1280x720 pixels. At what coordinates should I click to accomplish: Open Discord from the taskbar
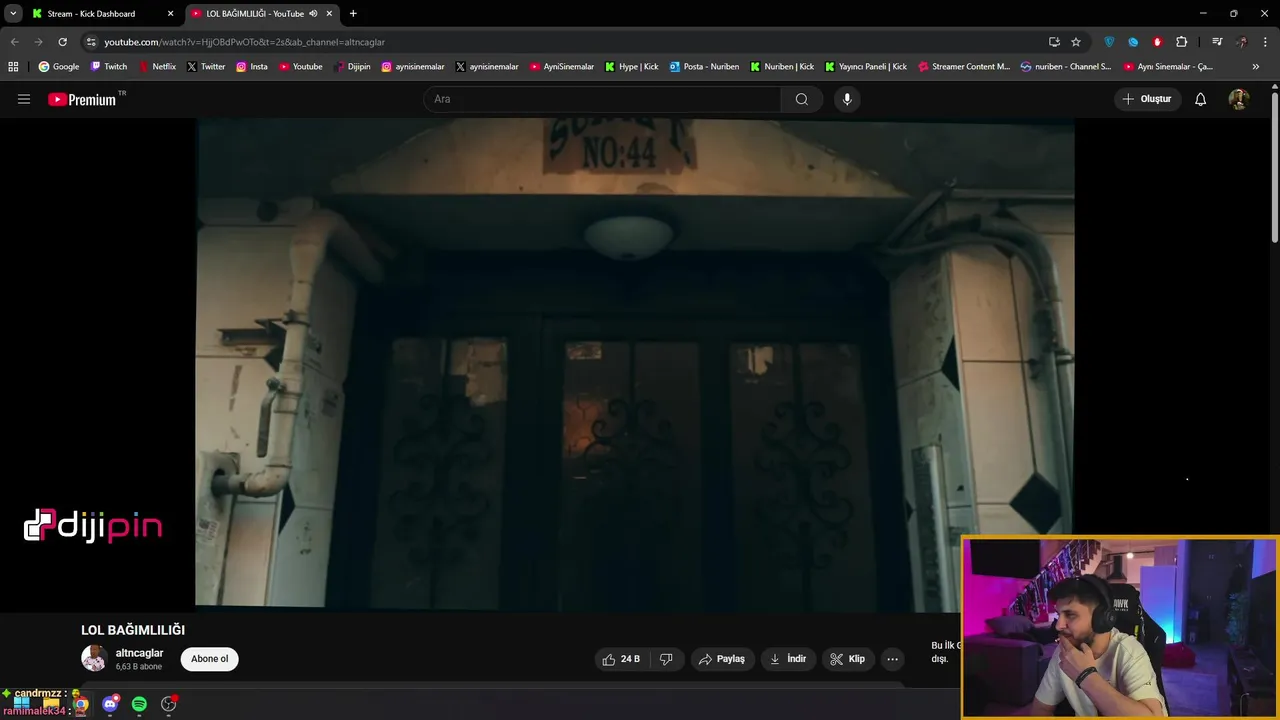pyautogui.click(x=110, y=704)
